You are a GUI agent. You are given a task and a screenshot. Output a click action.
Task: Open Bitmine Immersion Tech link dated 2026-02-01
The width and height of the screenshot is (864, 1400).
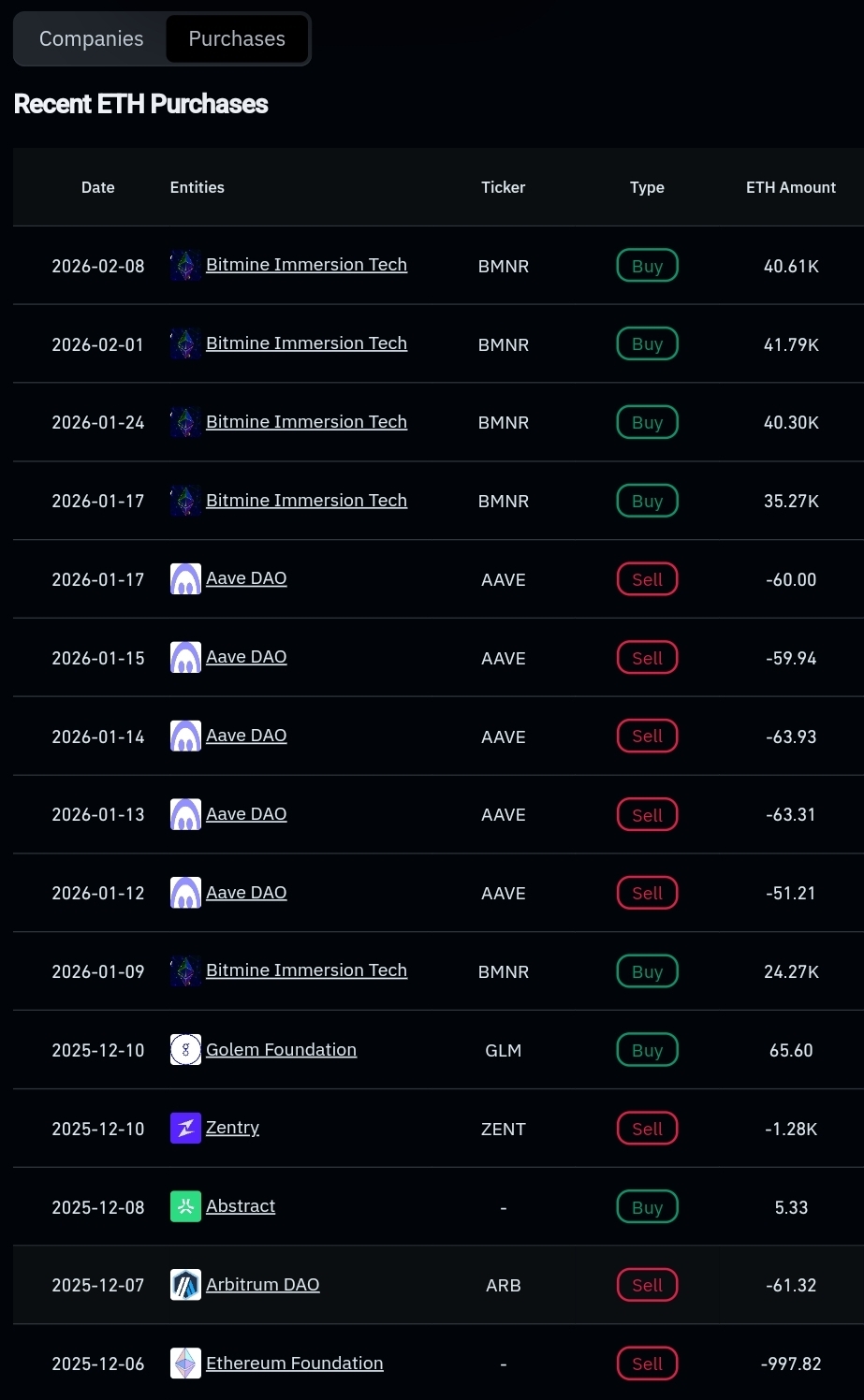(306, 343)
